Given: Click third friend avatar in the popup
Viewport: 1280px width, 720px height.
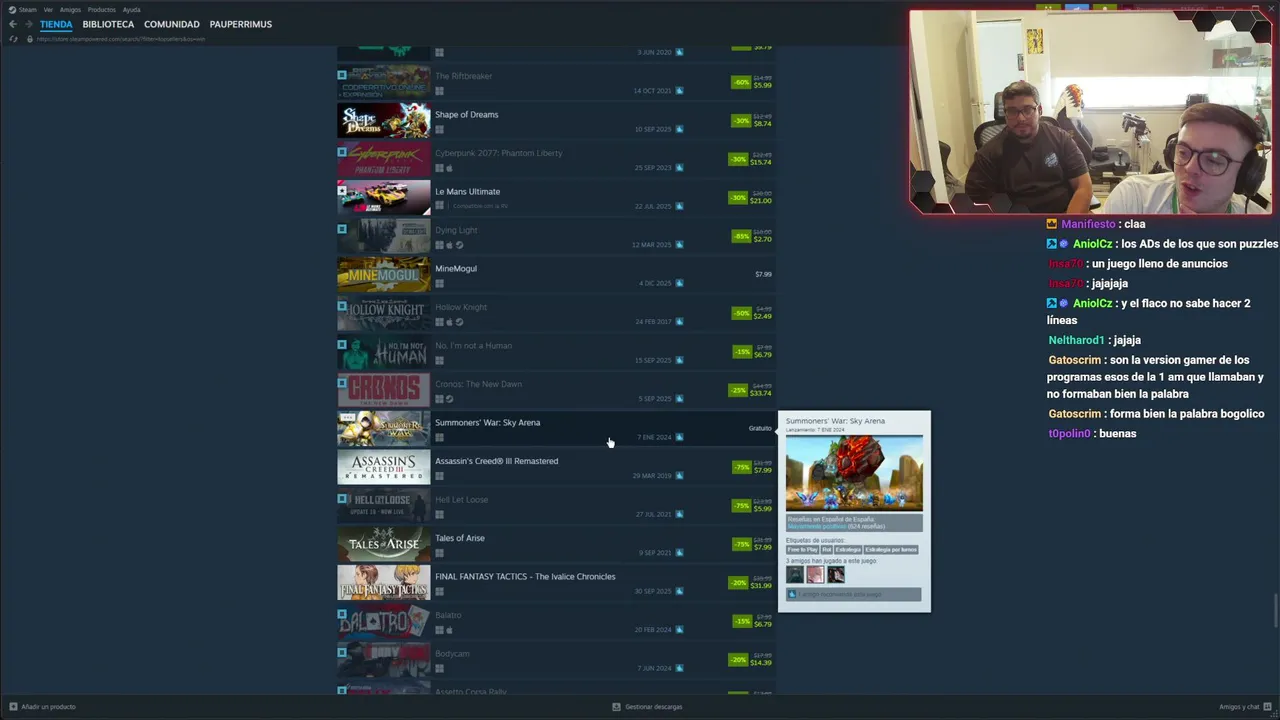Looking at the screenshot, I should point(836,574).
